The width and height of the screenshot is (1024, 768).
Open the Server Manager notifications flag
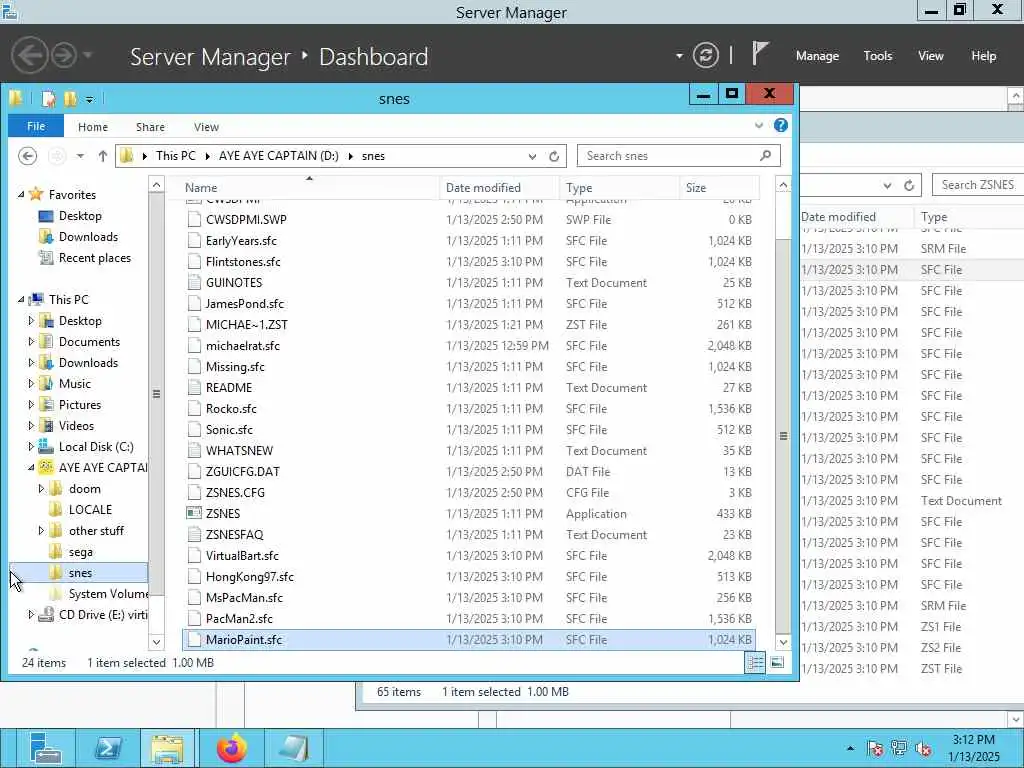[x=760, y=54]
